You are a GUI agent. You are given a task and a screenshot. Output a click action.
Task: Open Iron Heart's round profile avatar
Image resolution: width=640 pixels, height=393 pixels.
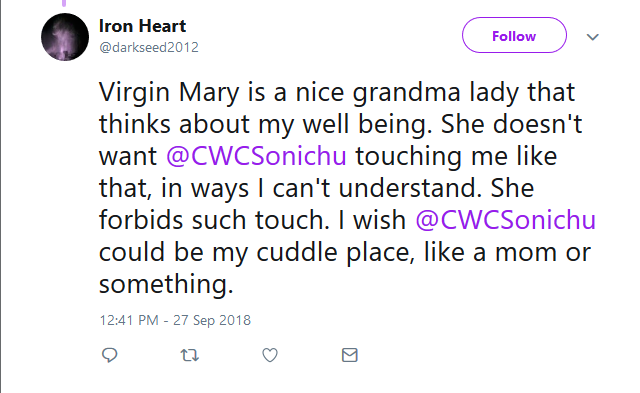pos(65,37)
